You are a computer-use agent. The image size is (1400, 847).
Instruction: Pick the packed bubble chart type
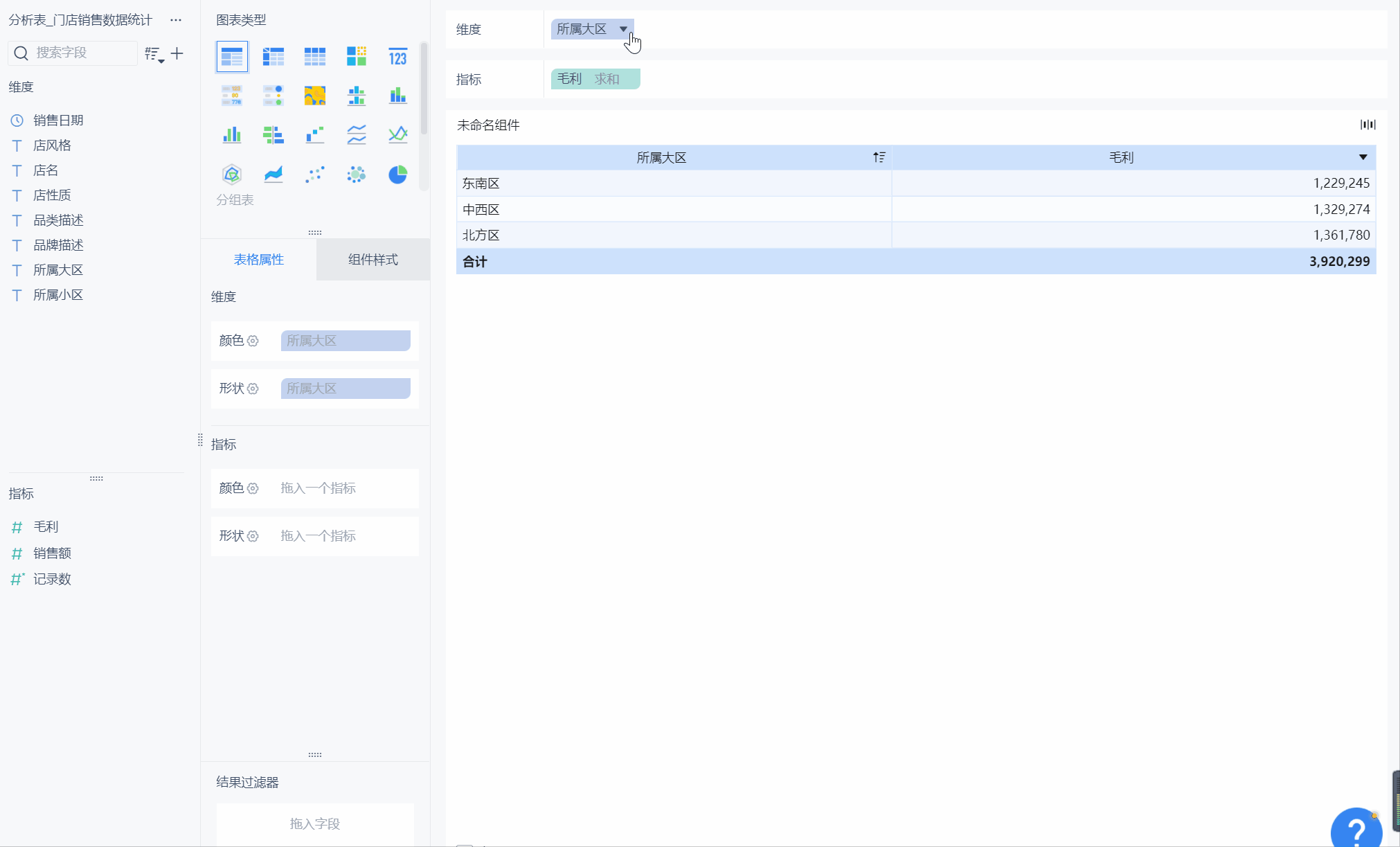357,174
